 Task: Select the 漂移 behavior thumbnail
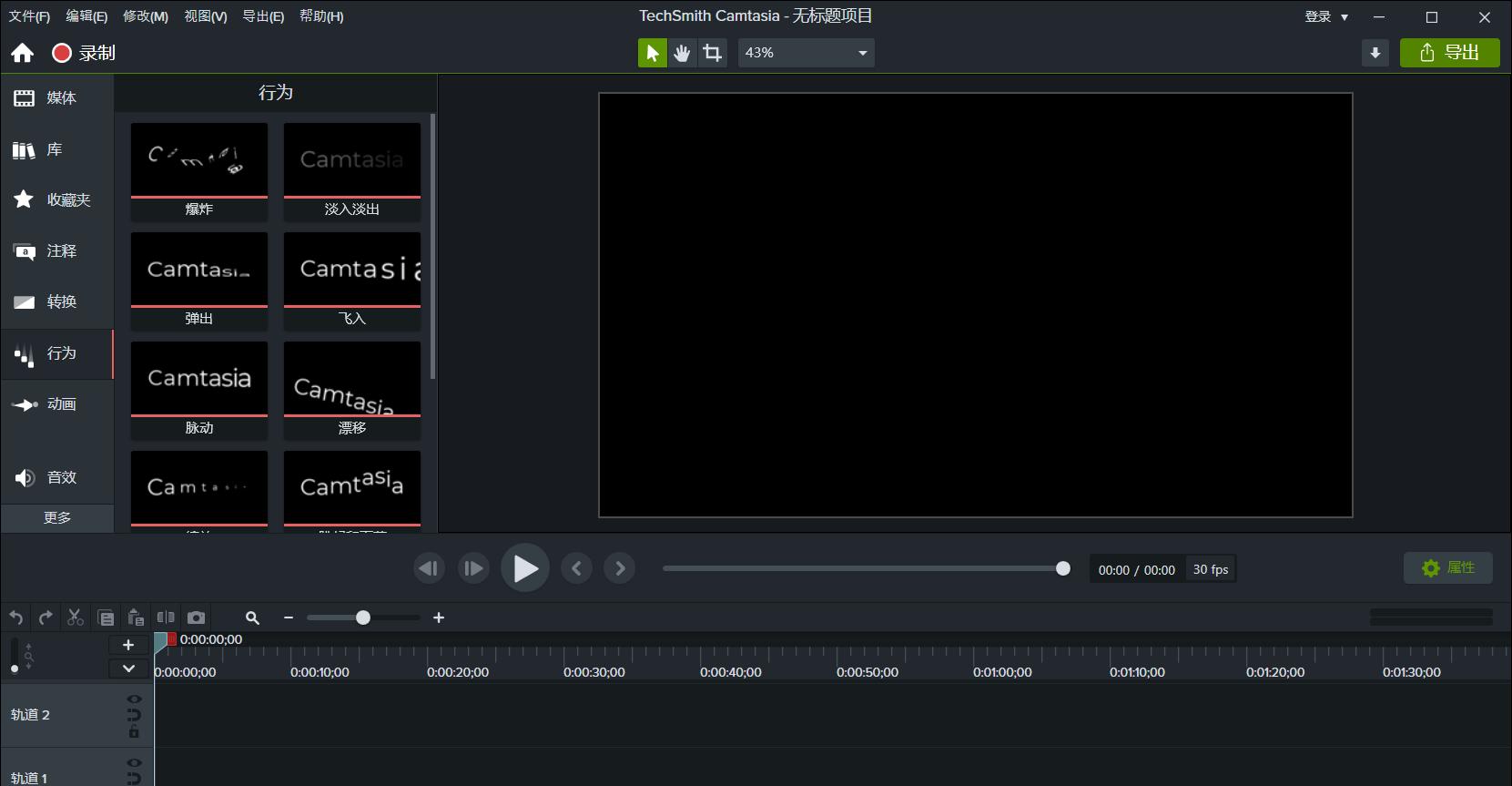352,390
